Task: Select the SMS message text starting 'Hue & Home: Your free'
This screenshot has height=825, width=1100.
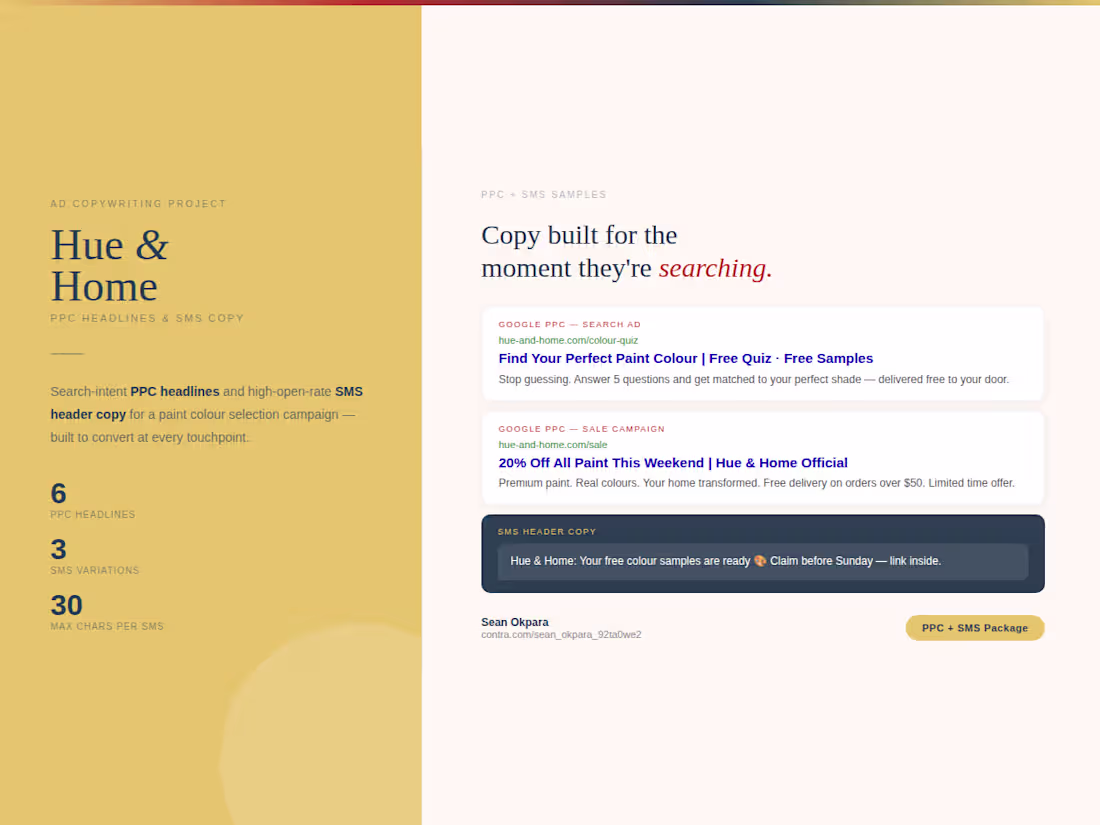Action: (725, 561)
